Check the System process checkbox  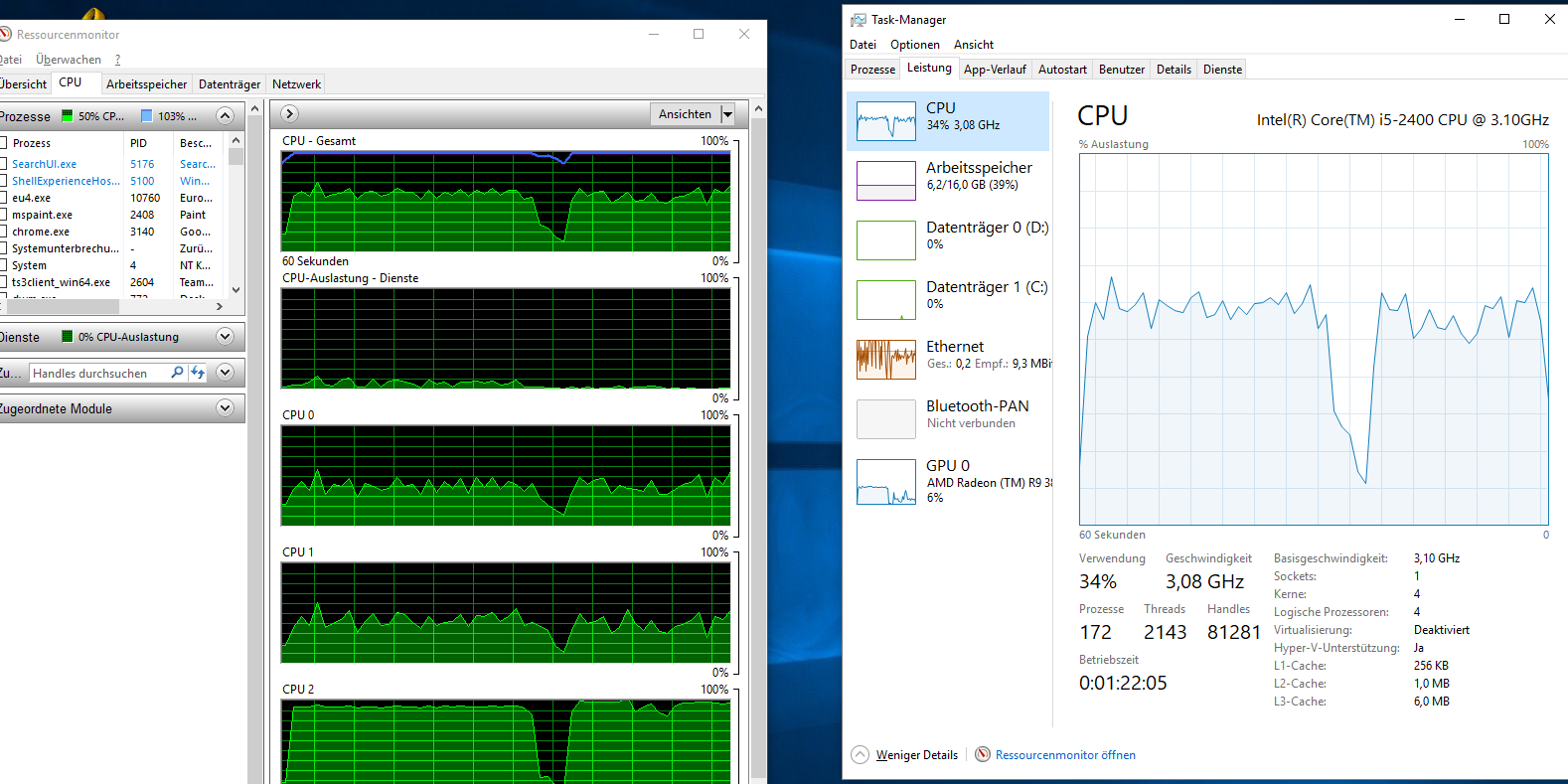3,265
